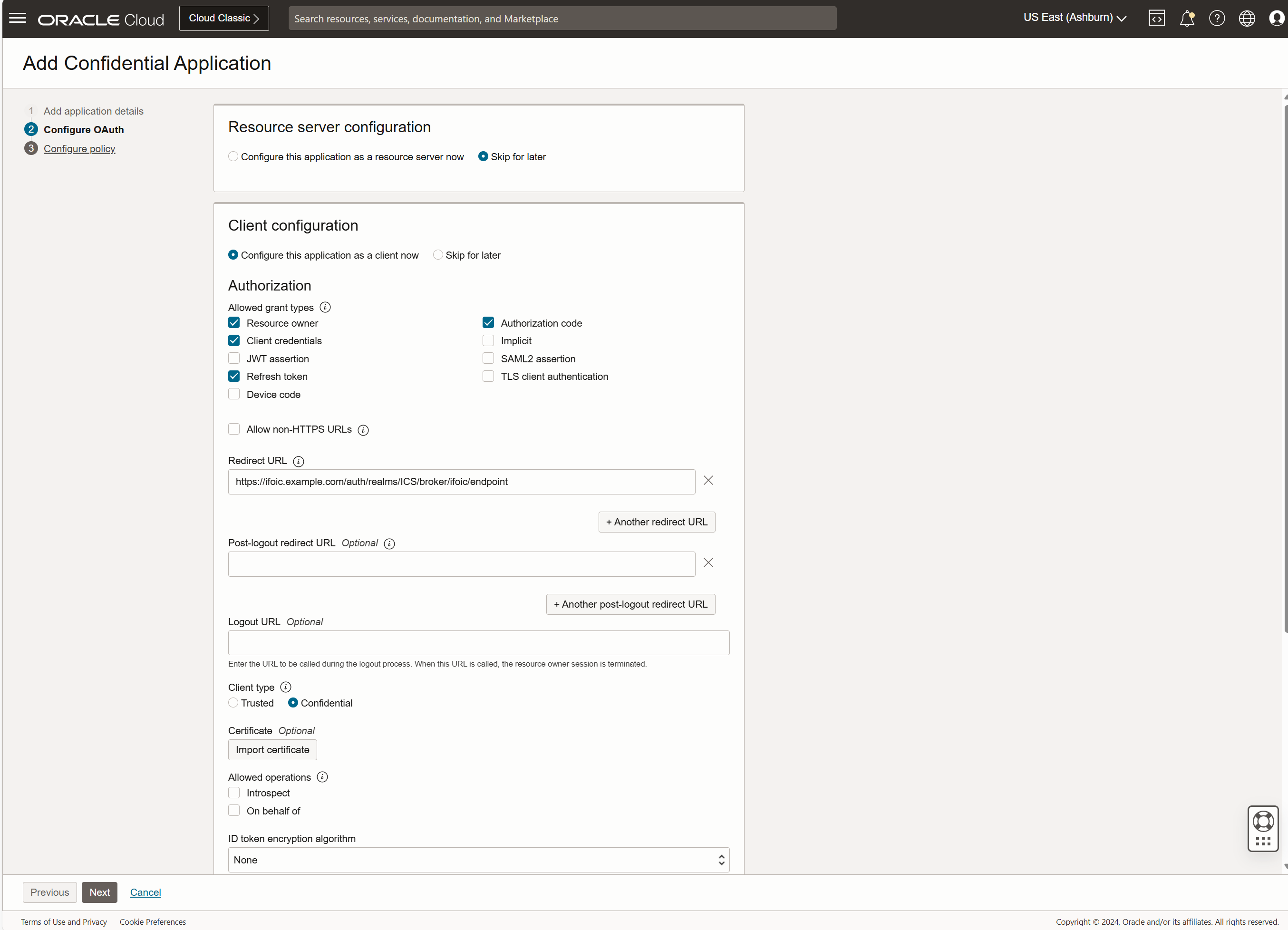Screen dimensions: 1288x930
Task: Show info for Client type
Action: pos(286,687)
